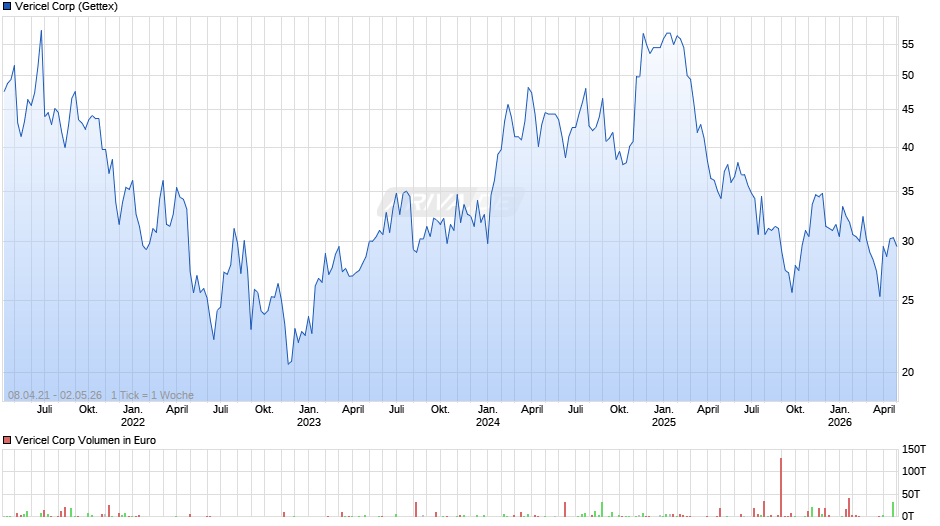Click the price axis label 45
The height and width of the screenshot is (526, 940).
(x=908, y=110)
